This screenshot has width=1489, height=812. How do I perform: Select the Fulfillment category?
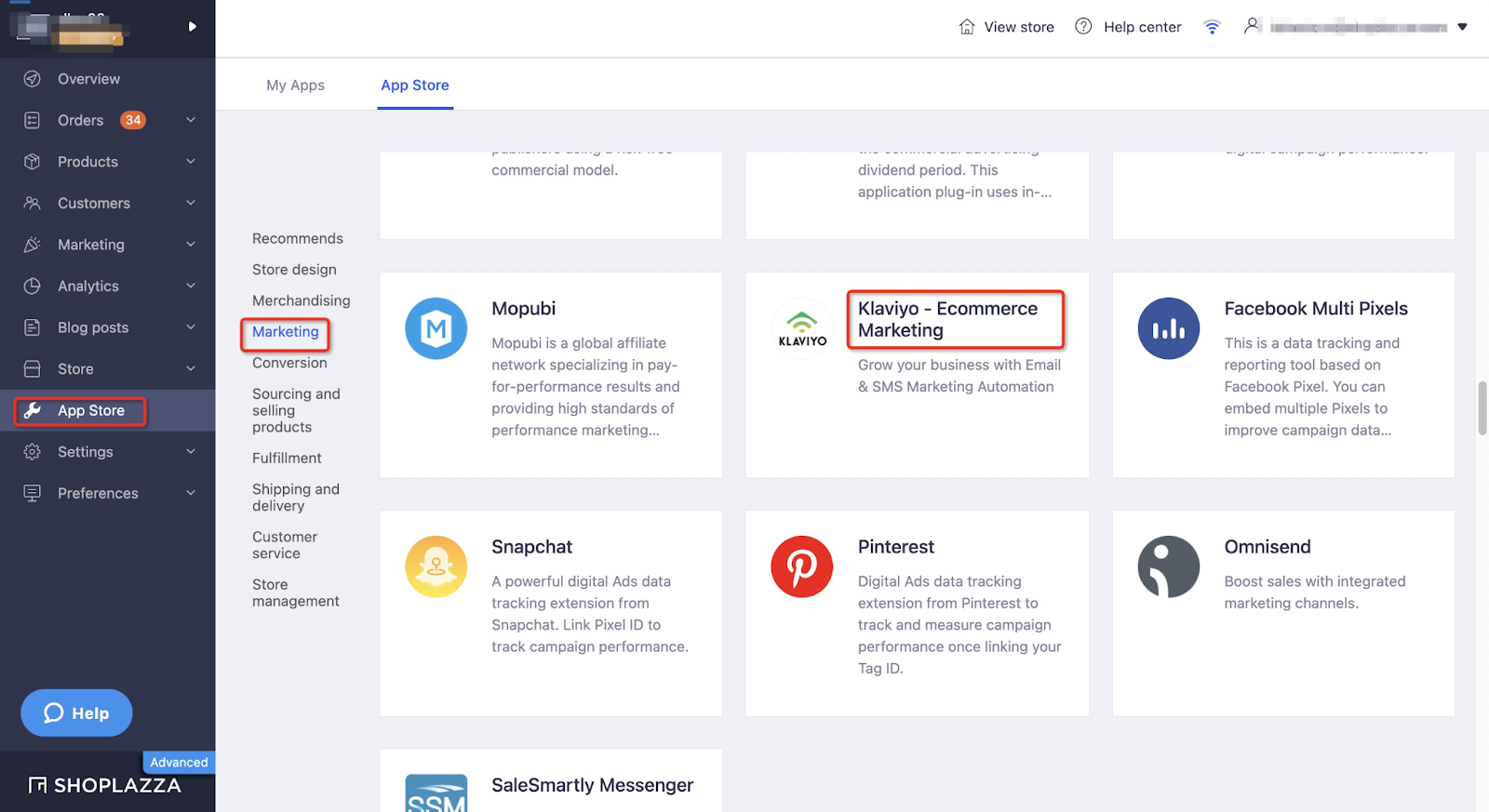287,458
